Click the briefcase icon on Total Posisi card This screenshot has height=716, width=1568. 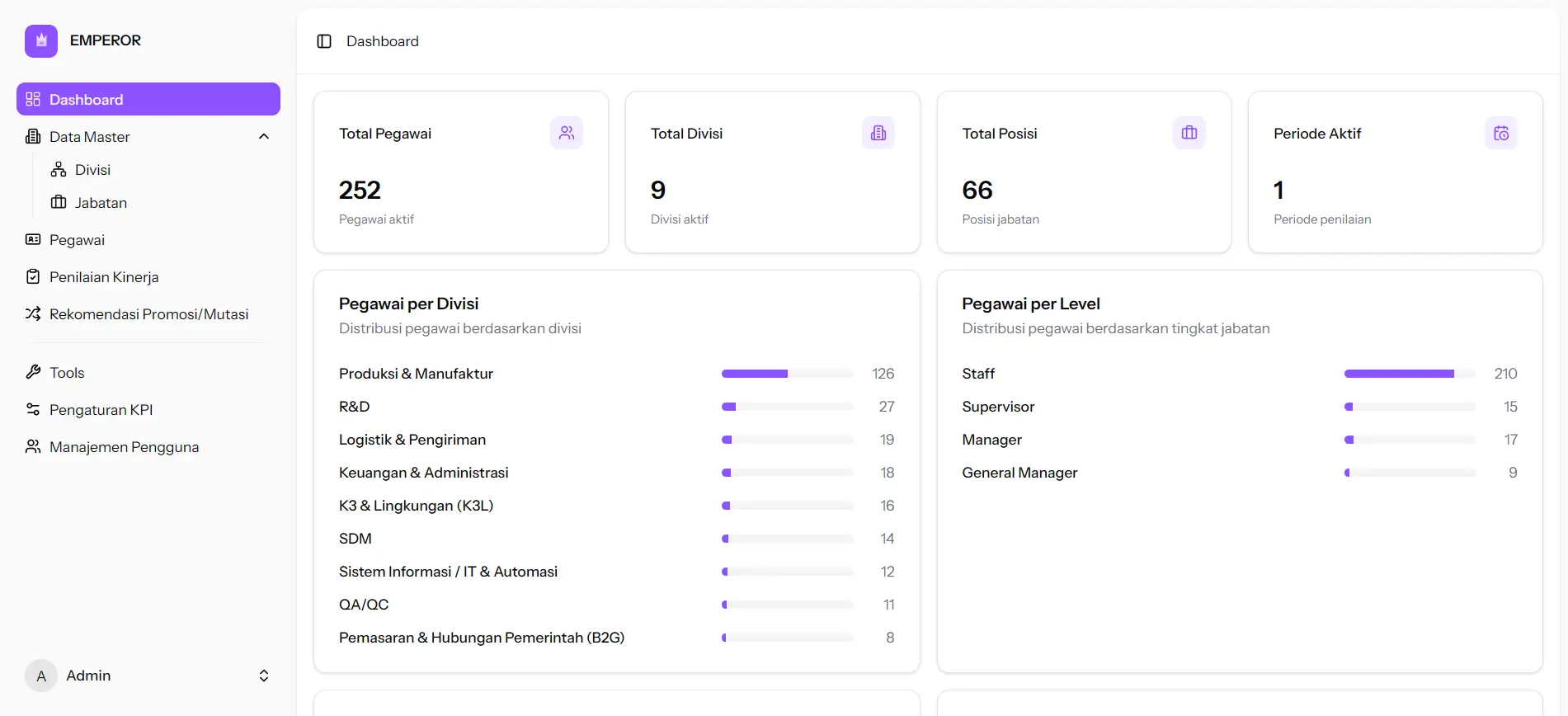coord(1189,133)
